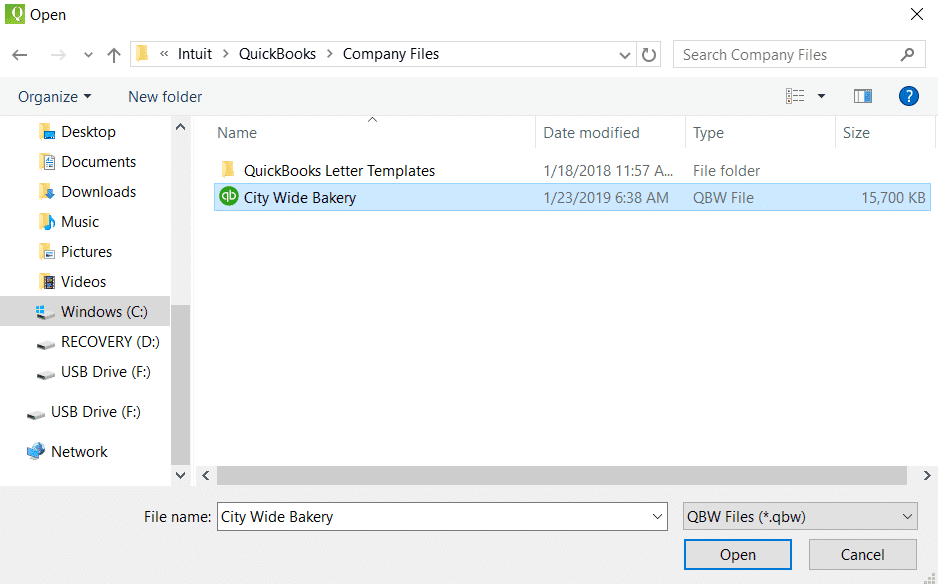Select Pictures in the navigation pane
The image size is (938, 584).
(x=86, y=251)
